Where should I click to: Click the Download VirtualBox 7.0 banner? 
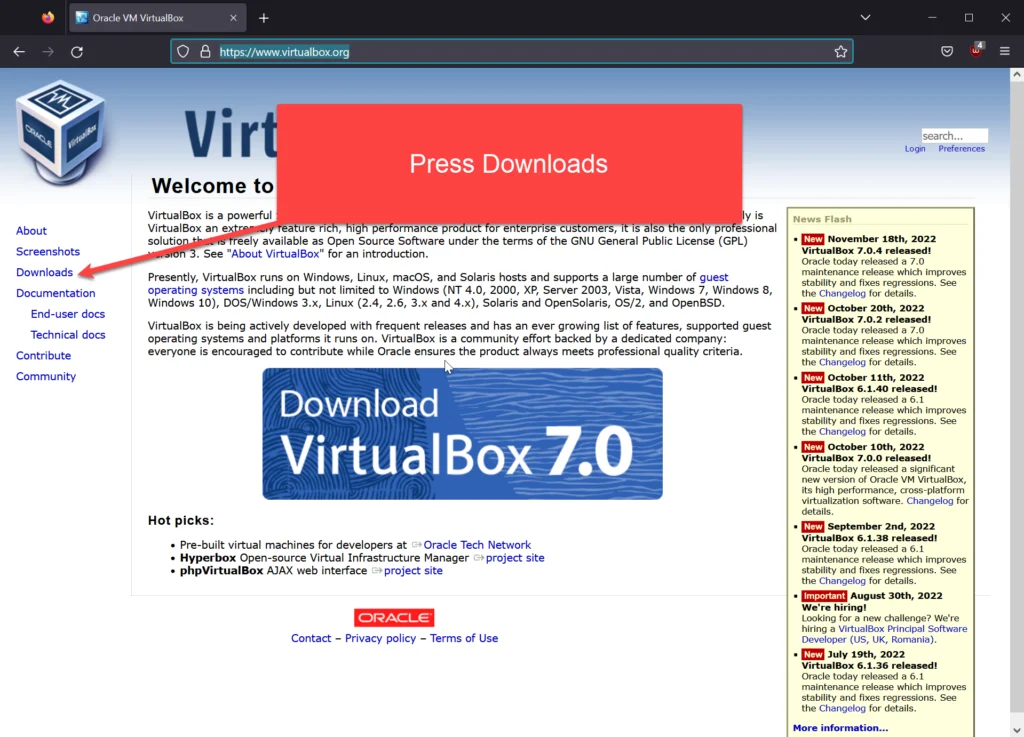pyautogui.click(x=461, y=433)
